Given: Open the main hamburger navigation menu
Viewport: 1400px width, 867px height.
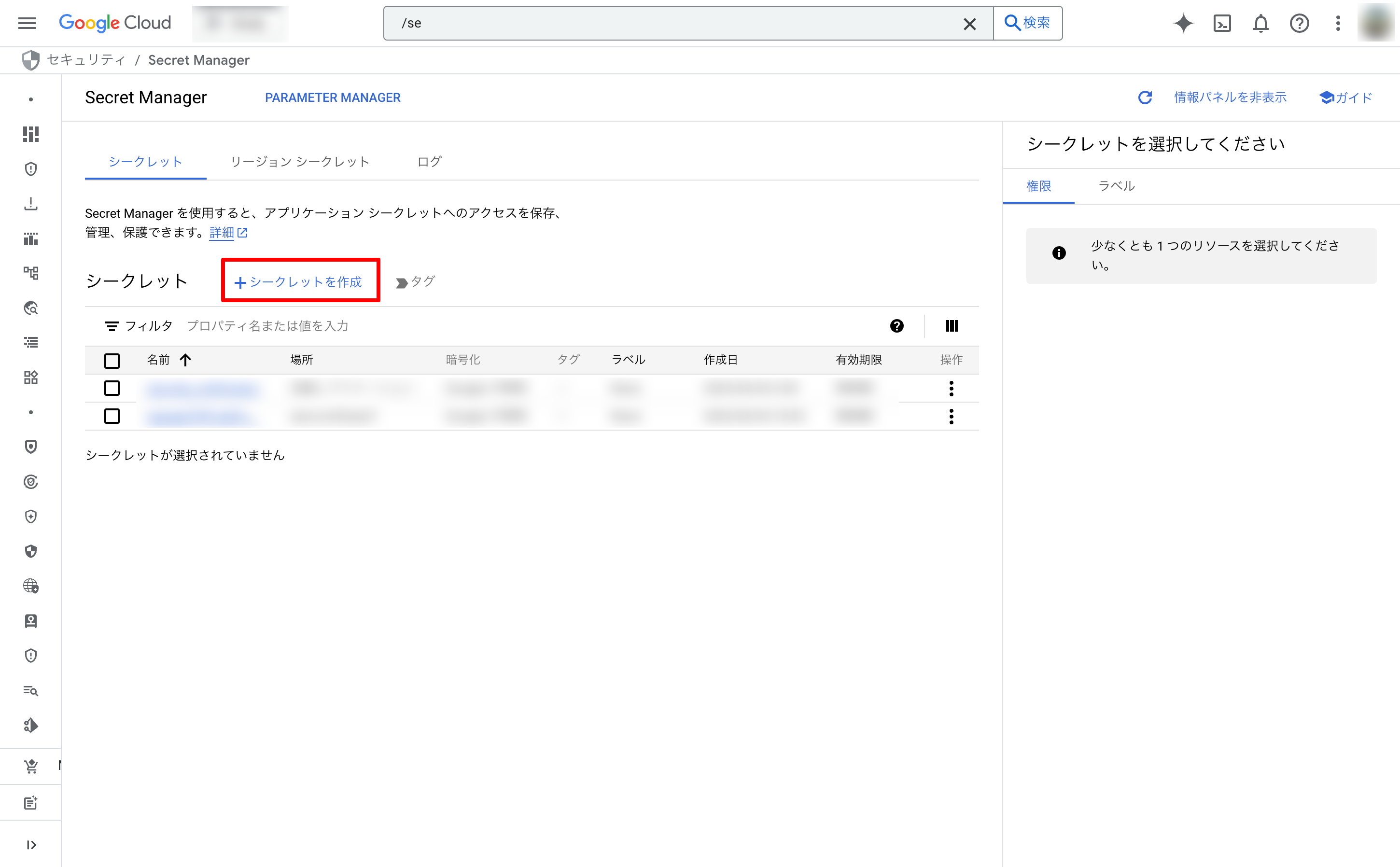Looking at the screenshot, I should 27,23.
